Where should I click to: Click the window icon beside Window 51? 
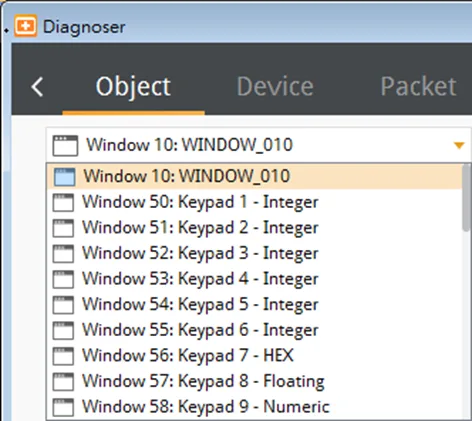coord(63,228)
